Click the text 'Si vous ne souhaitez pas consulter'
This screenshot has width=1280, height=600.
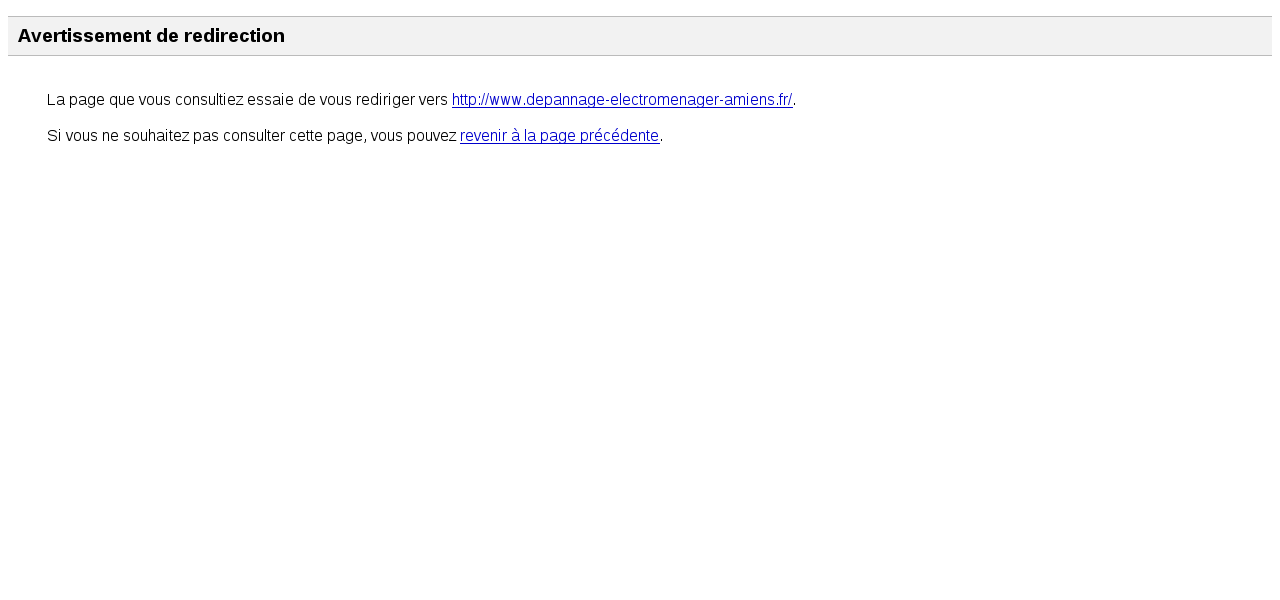click(166, 136)
